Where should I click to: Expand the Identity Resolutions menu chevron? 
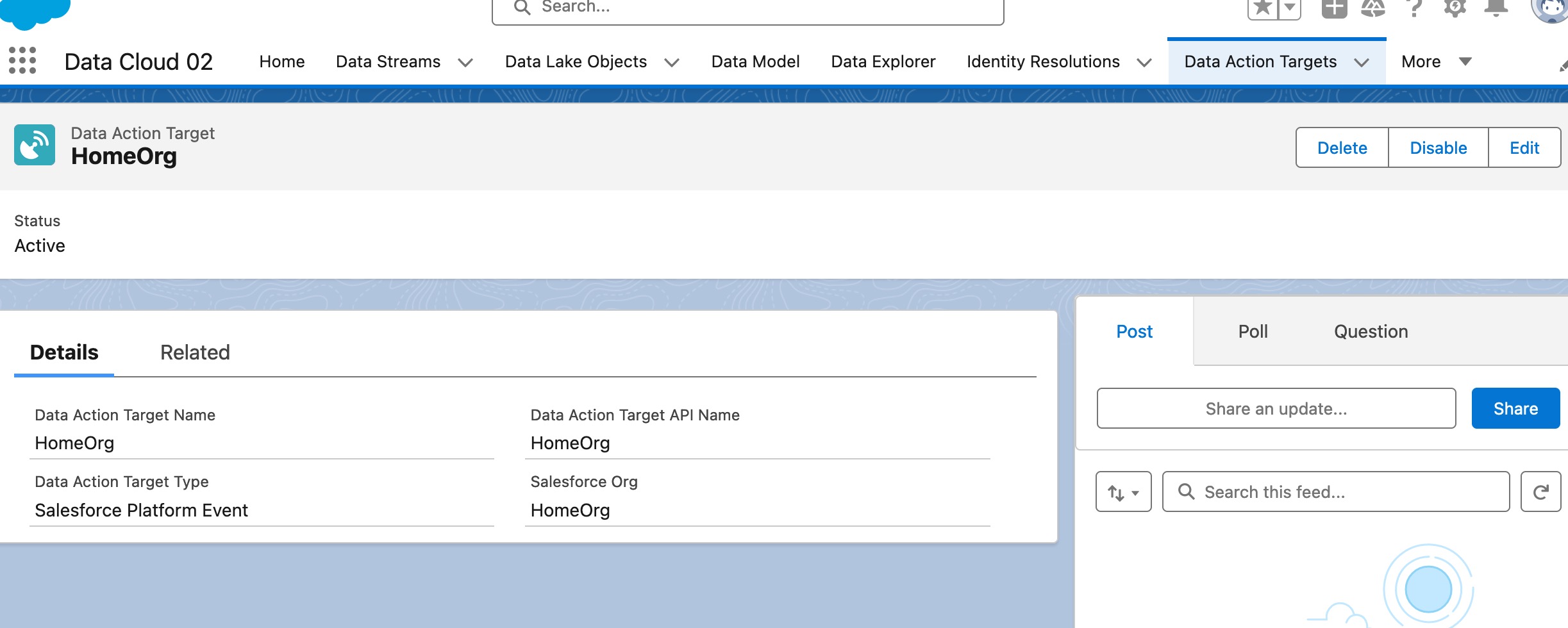(1144, 62)
